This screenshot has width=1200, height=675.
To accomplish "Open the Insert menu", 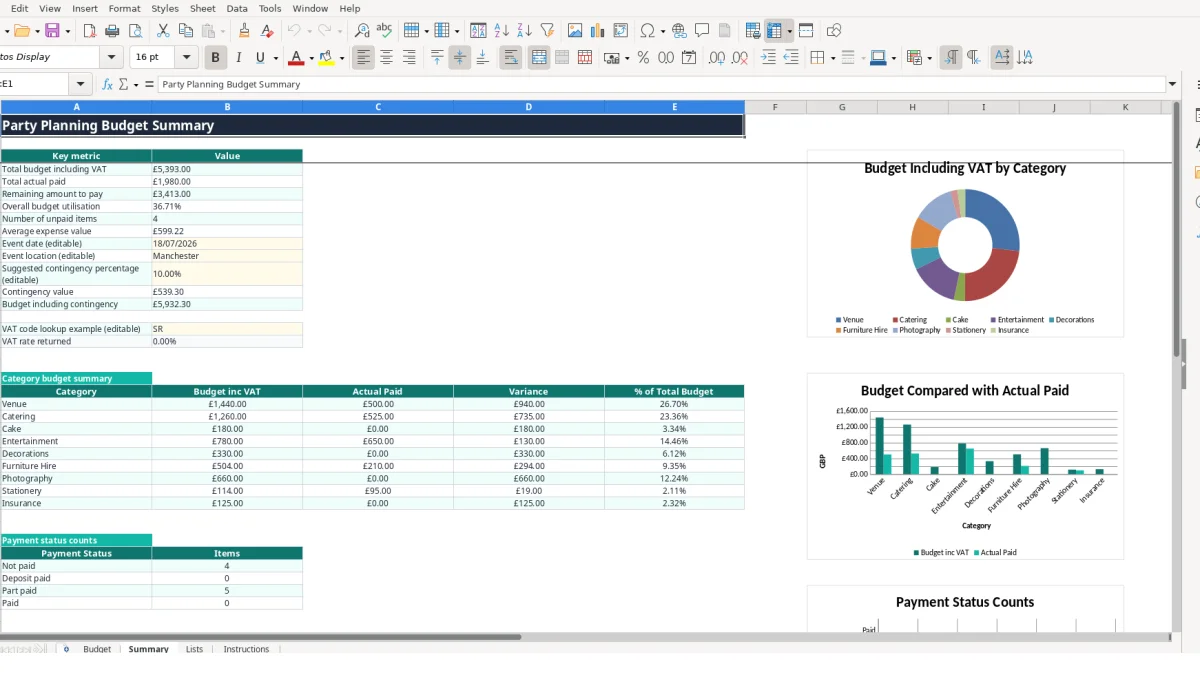I will point(85,8).
